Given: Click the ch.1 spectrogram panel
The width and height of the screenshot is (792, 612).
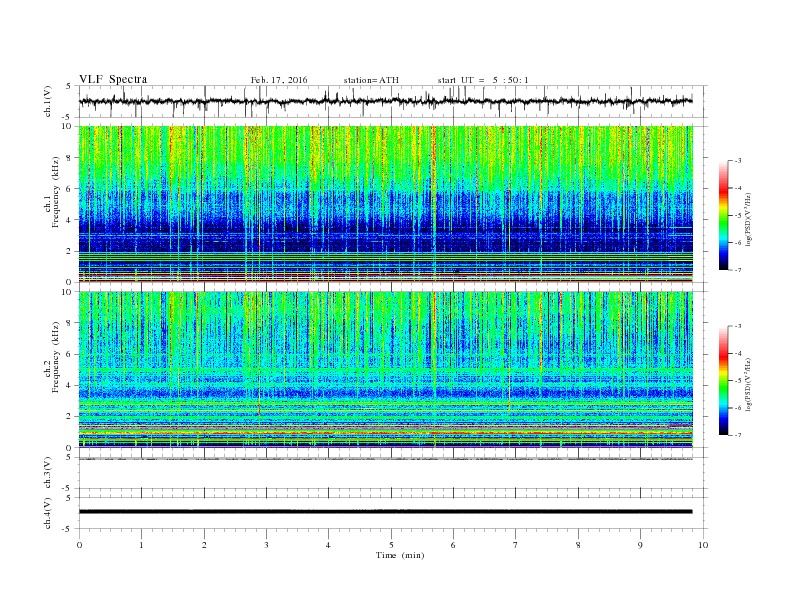Looking at the screenshot, I should [385, 204].
